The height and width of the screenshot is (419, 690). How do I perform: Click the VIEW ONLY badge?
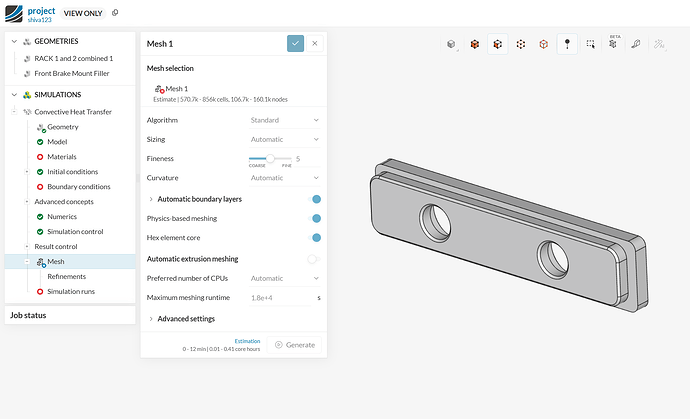[83, 13]
